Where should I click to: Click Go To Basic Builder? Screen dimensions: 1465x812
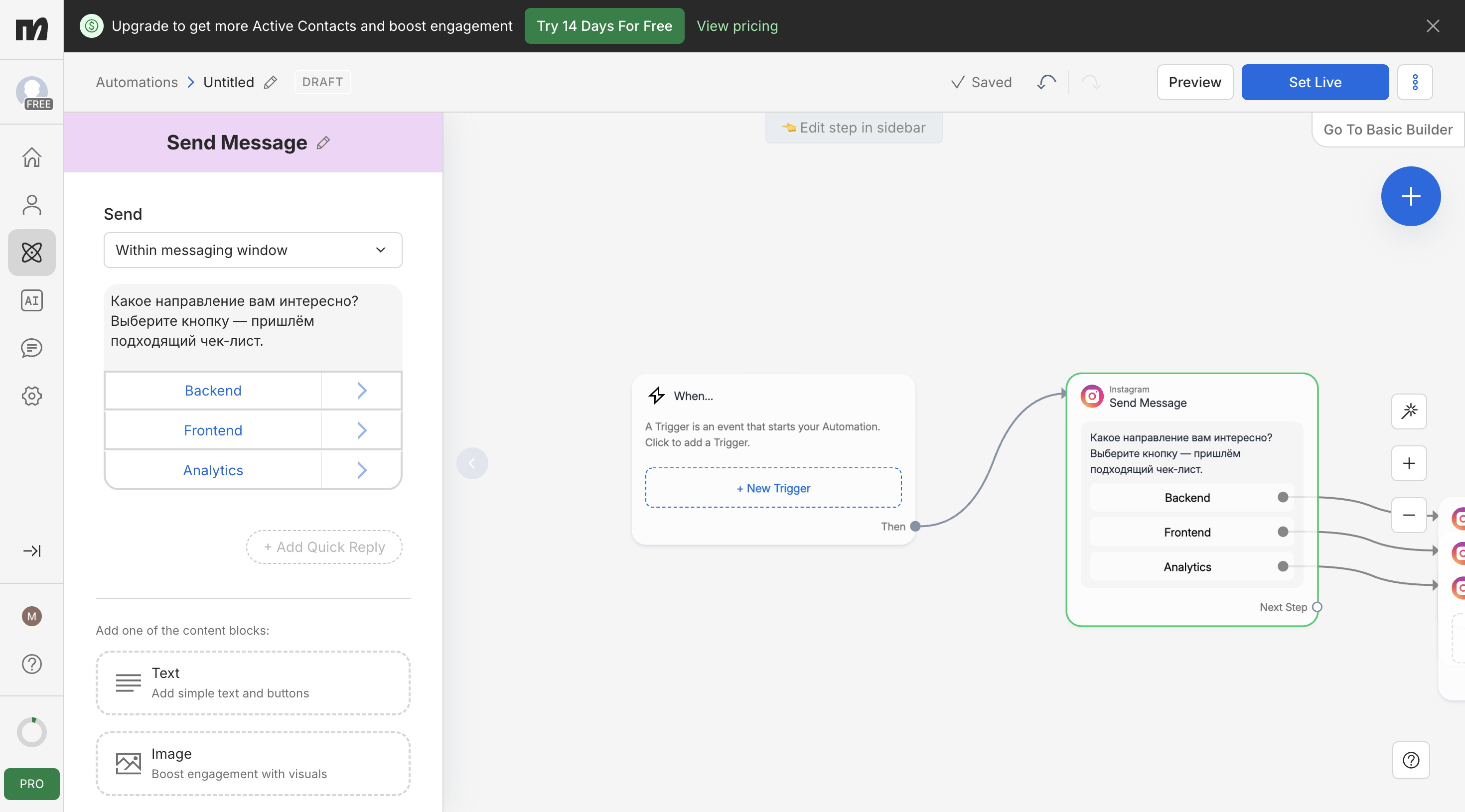click(1388, 130)
